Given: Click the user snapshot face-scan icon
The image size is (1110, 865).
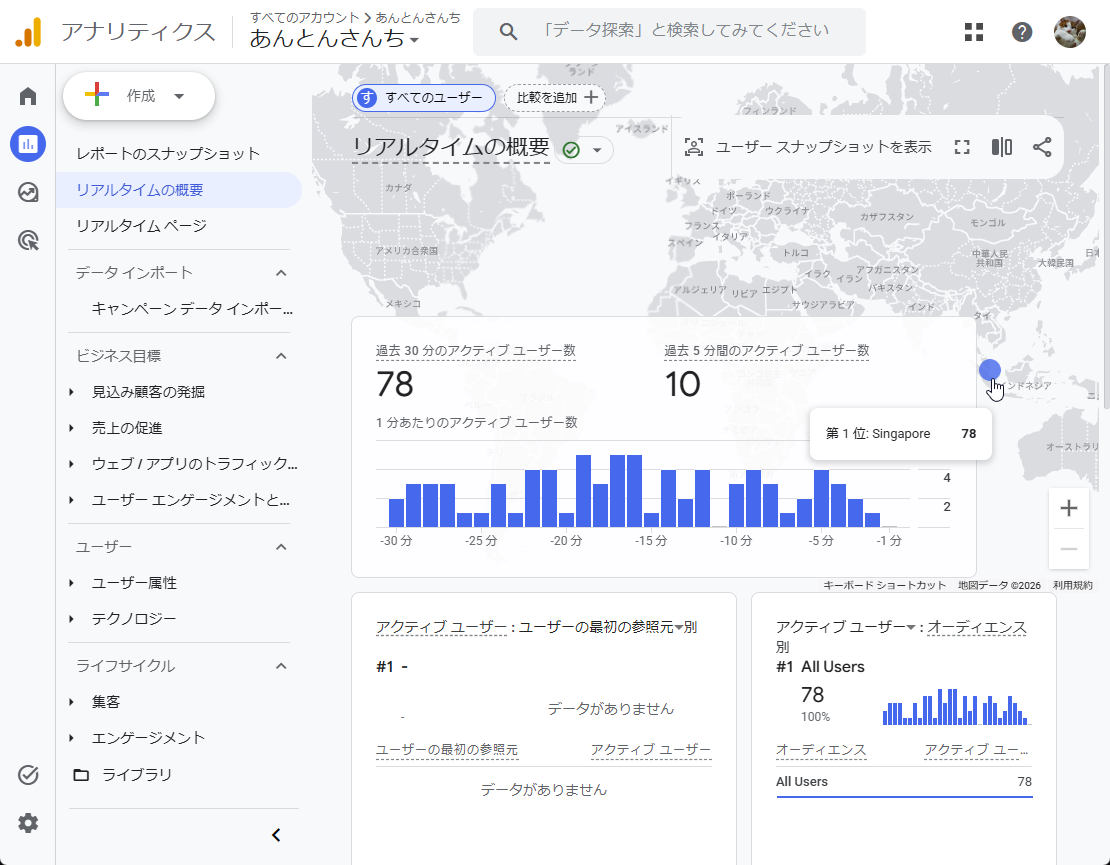Looking at the screenshot, I should pyautogui.click(x=694, y=147).
